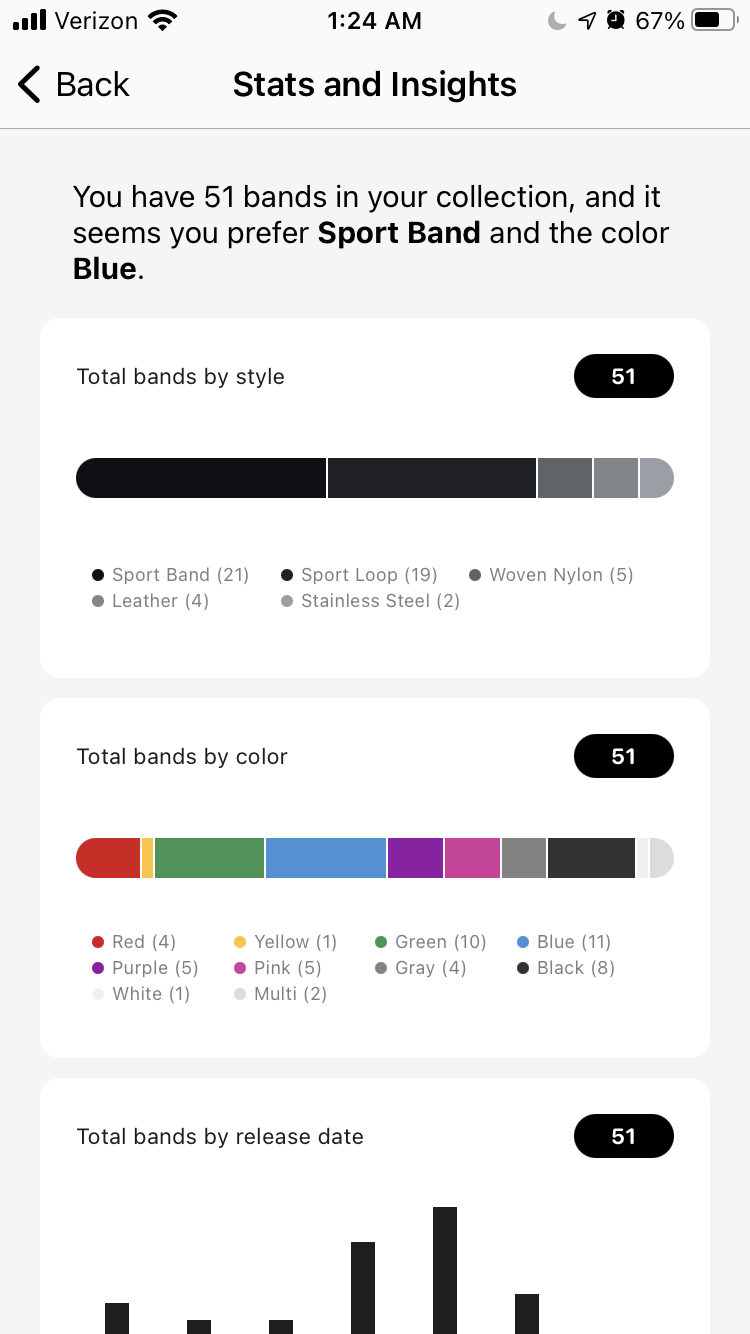Select the purple segment in color bar
The height and width of the screenshot is (1334, 750).
coord(415,858)
